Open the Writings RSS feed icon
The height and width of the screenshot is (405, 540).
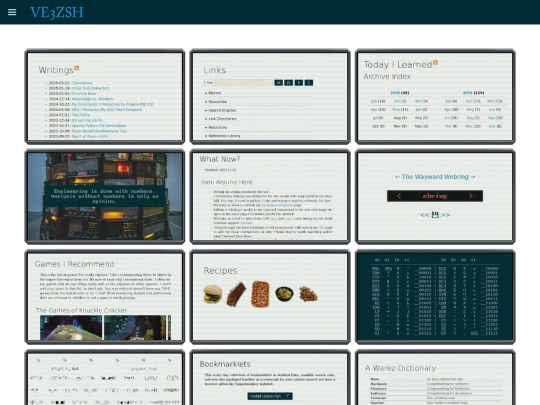click(x=77, y=68)
